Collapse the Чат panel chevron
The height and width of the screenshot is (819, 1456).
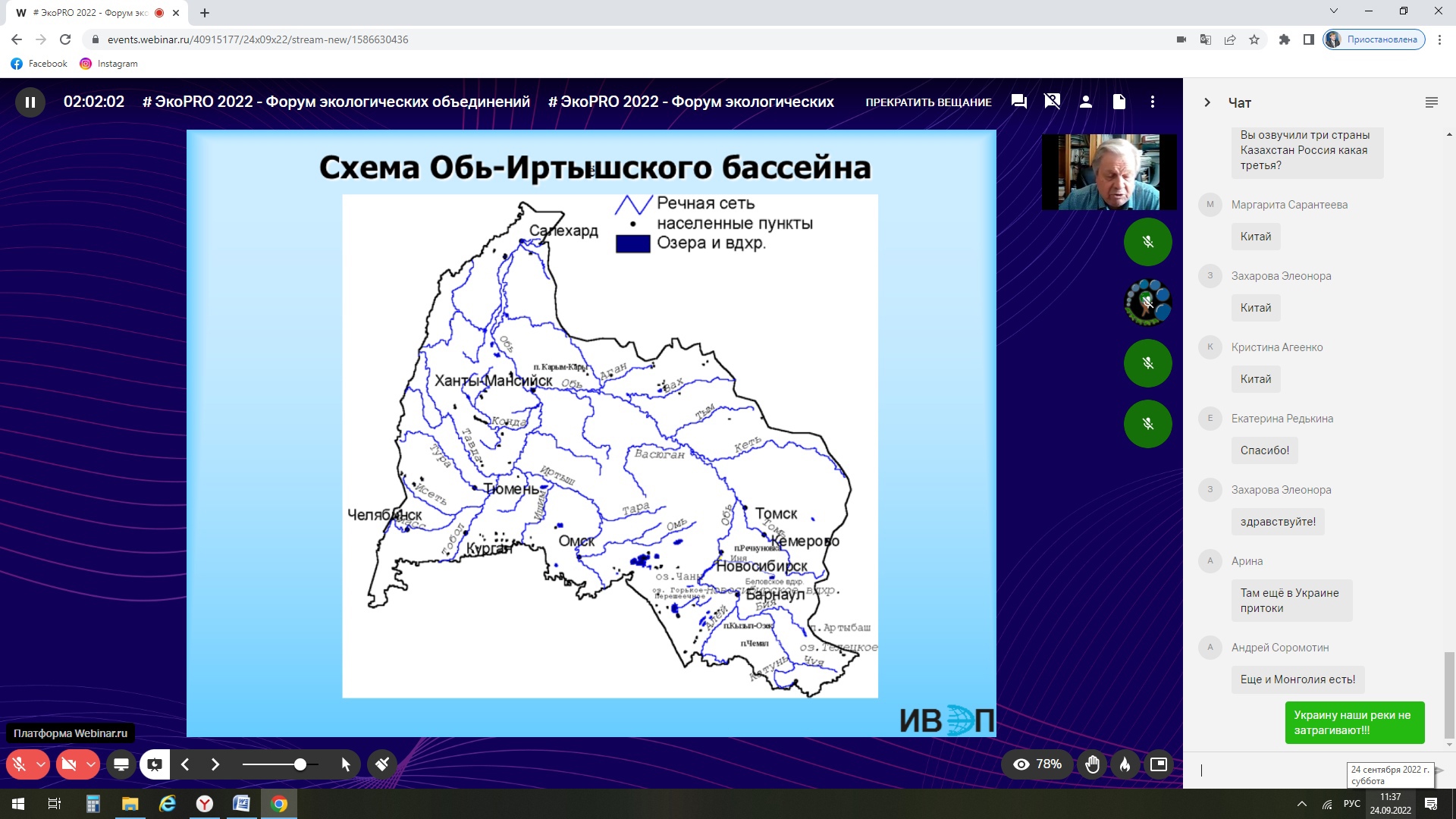pyautogui.click(x=1207, y=102)
